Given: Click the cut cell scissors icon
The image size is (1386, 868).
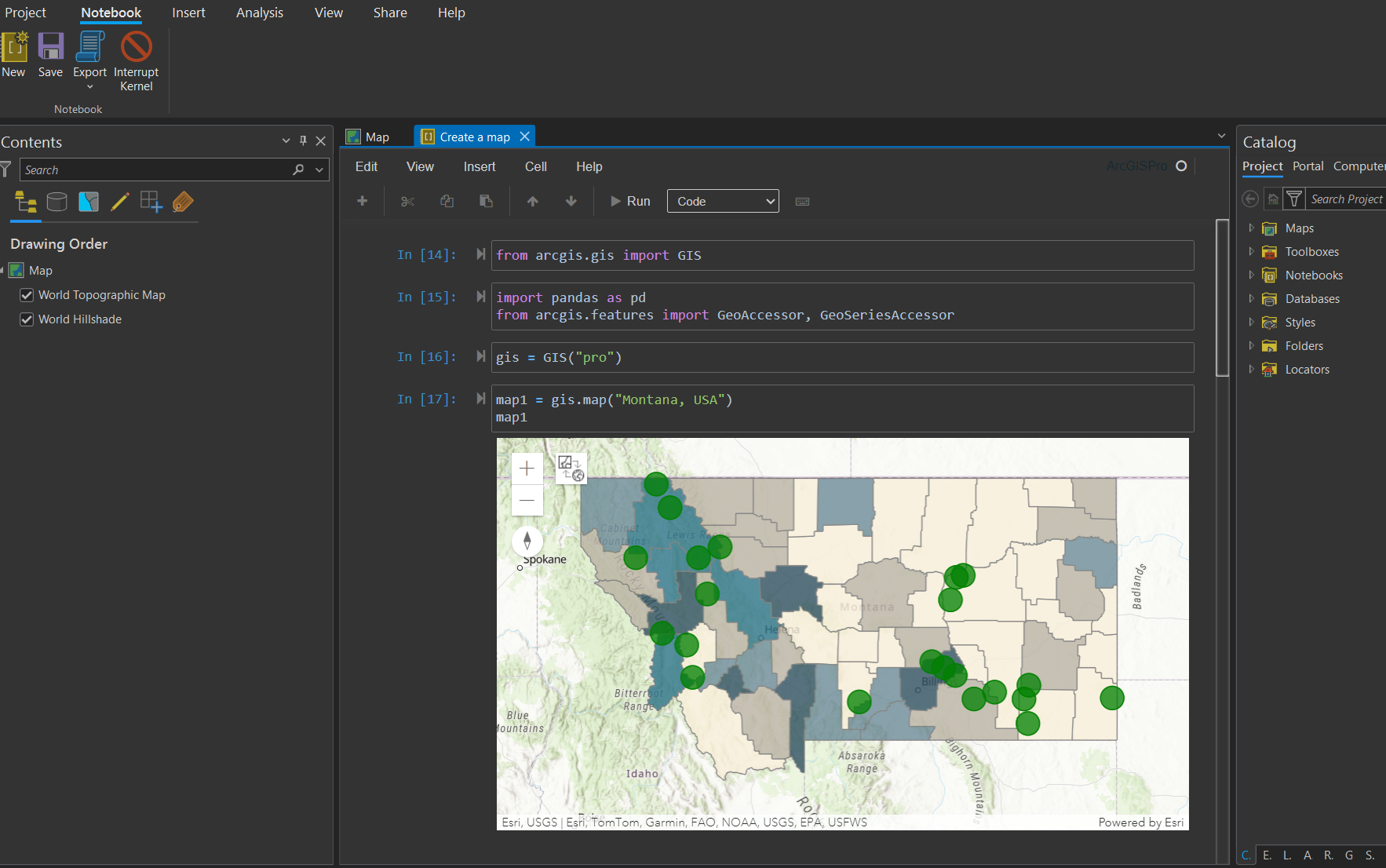Looking at the screenshot, I should tap(407, 202).
